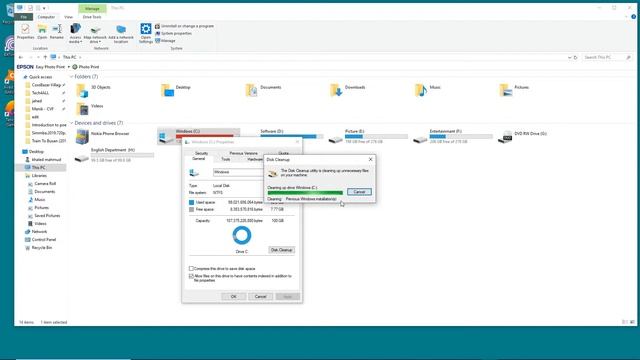Switch to the Previous Versions tab

point(243,153)
